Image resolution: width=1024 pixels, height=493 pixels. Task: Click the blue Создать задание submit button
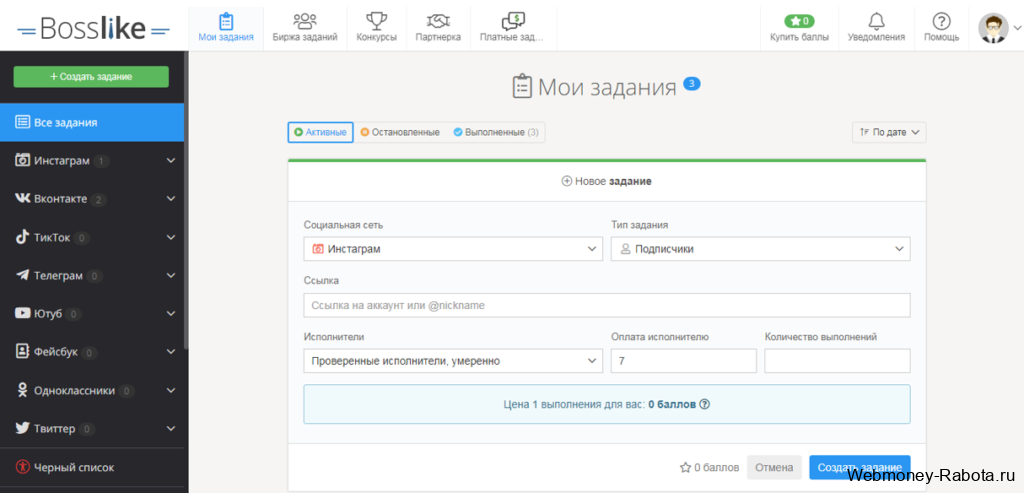pyautogui.click(x=859, y=468)
